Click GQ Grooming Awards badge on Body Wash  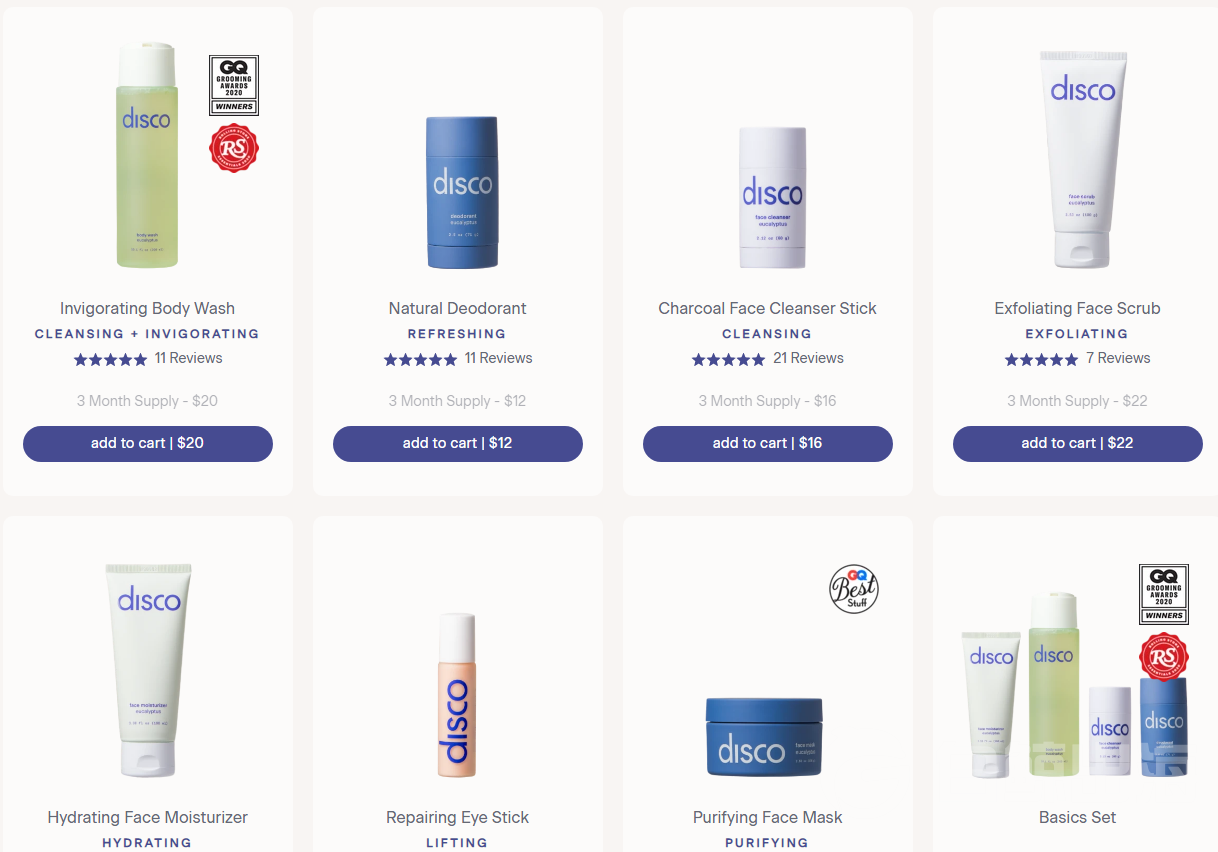tap(233, 85)
